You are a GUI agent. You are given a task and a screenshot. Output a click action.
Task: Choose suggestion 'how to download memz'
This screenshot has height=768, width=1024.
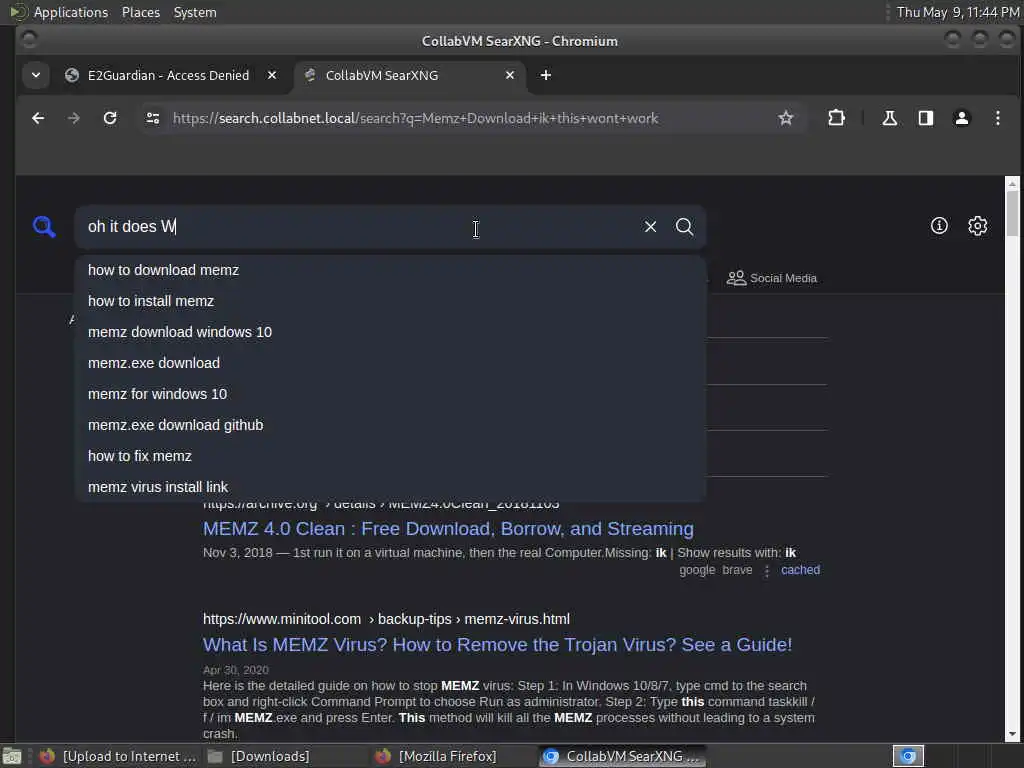tap(391, 270)
